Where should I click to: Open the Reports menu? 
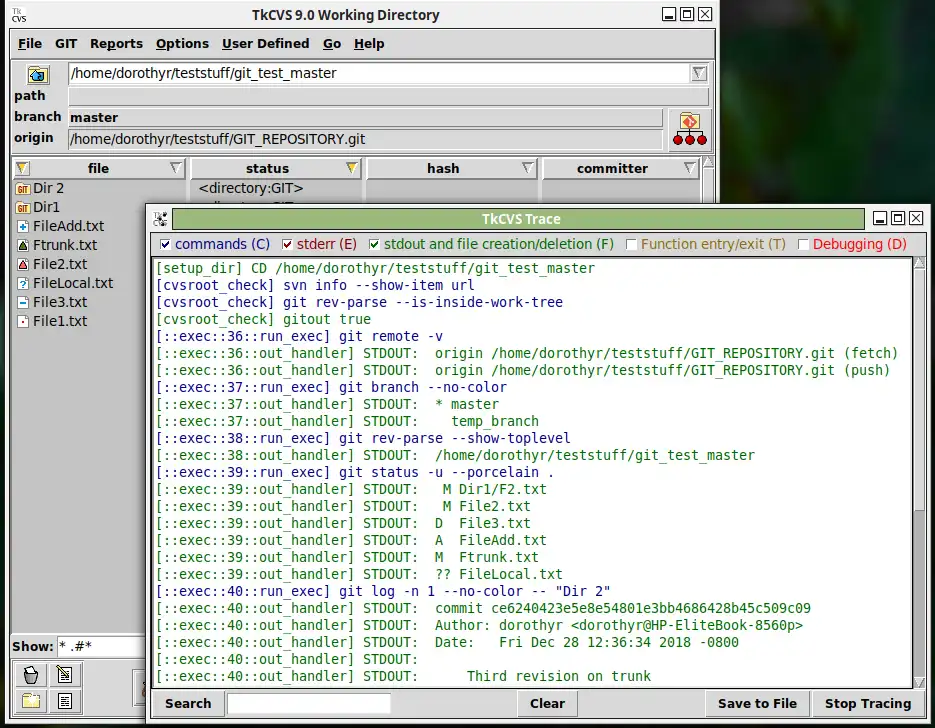click(116, 44)
